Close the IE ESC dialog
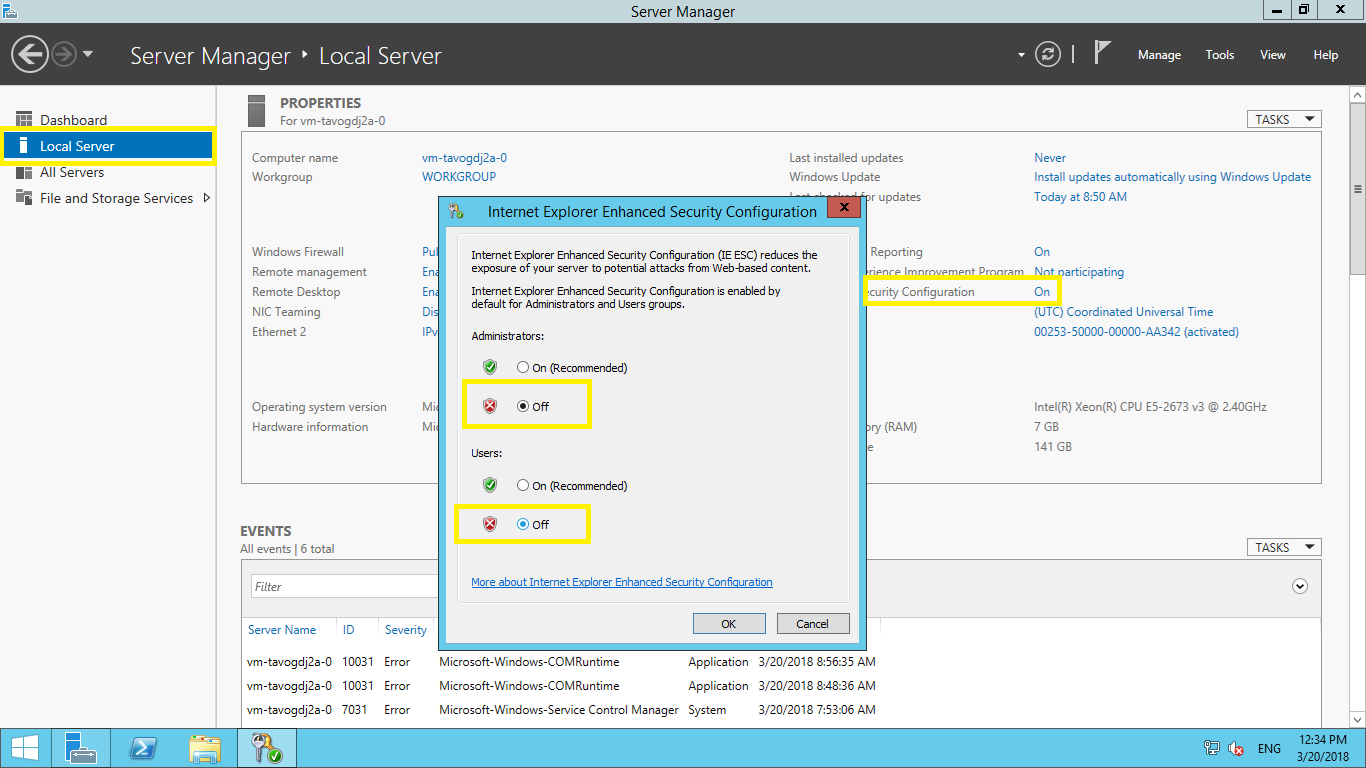Image resolution: width=1366 pixels, height=768 pixels. pos(844,207)
